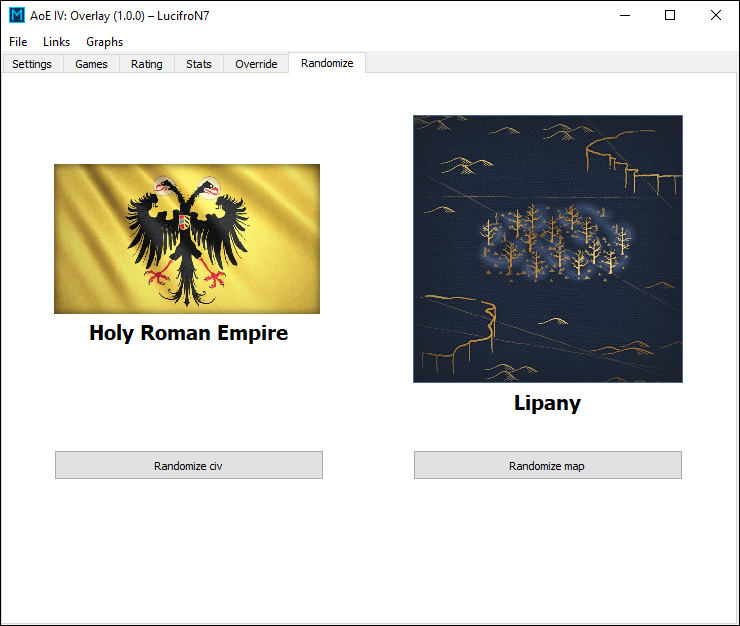This screenshot has height=626, width=740.
Task: Switch to the Settings tab
Action: point(32,64)
